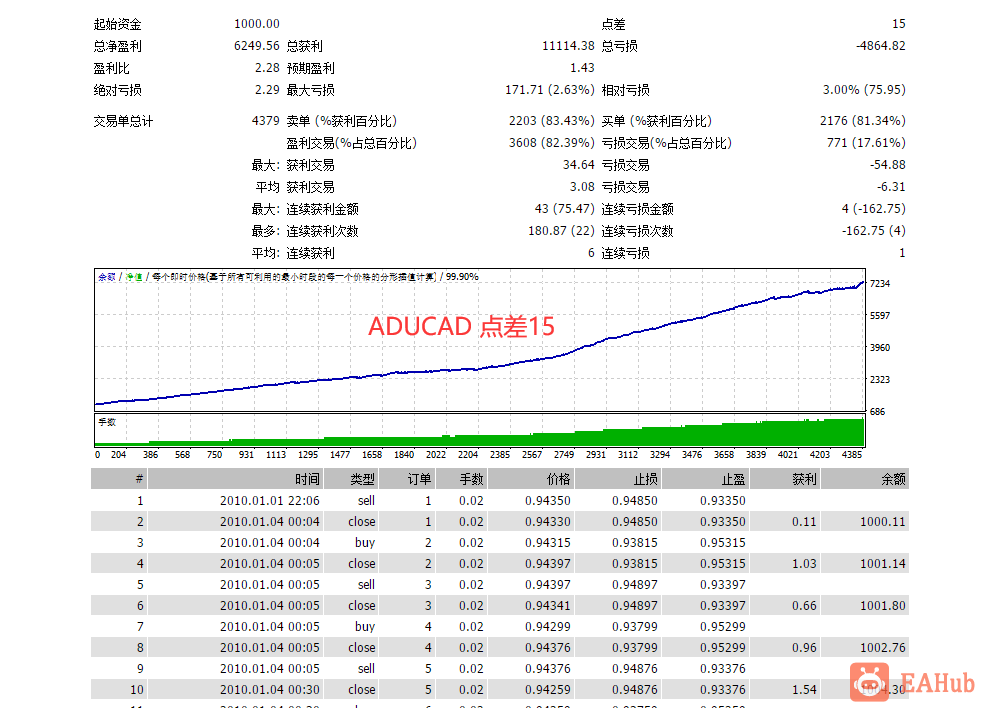Click the 绝对亏损 value 2.29

point(267,90)
